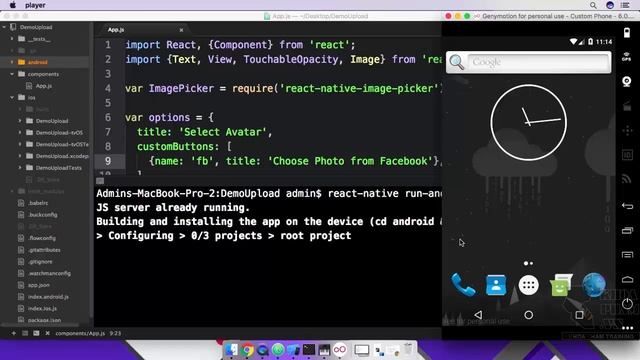This screenshot has height=360, width=640.
Task: Click the status bar X icon beside components/App.js
Action: point(47,333)
